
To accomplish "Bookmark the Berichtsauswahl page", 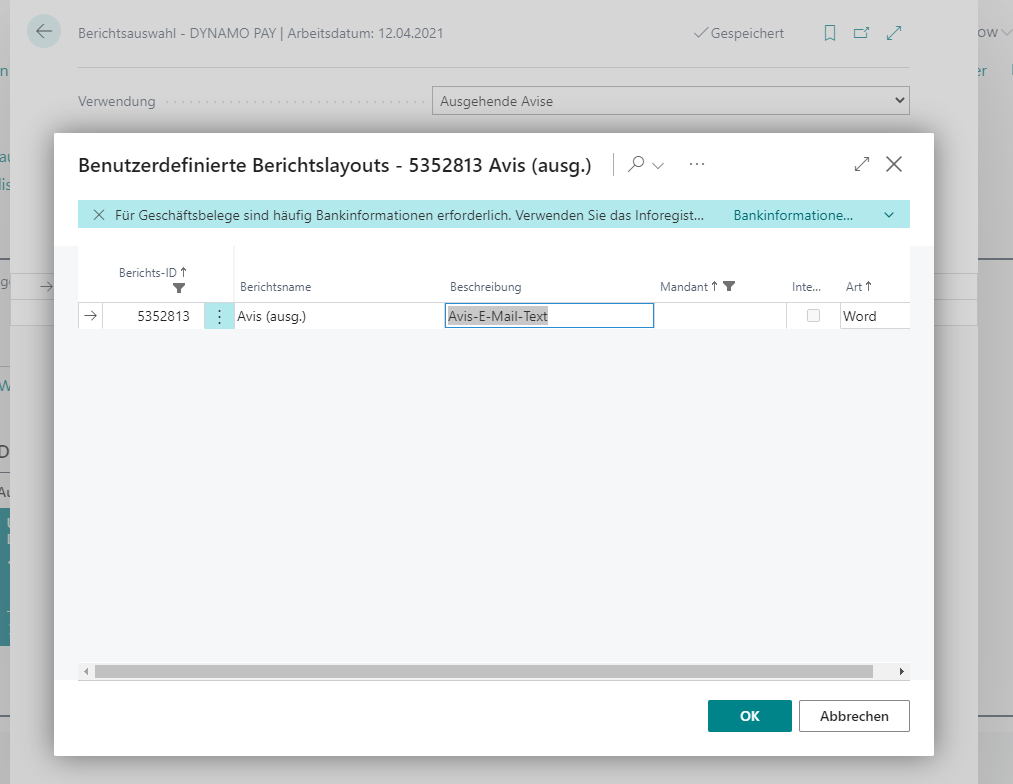I will [829, 32].
